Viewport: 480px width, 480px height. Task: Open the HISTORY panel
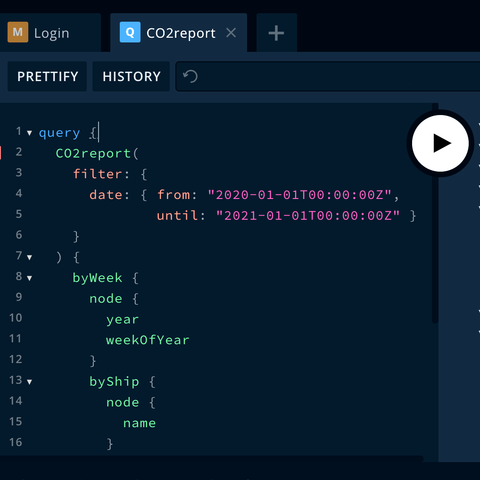click(131, 76)
